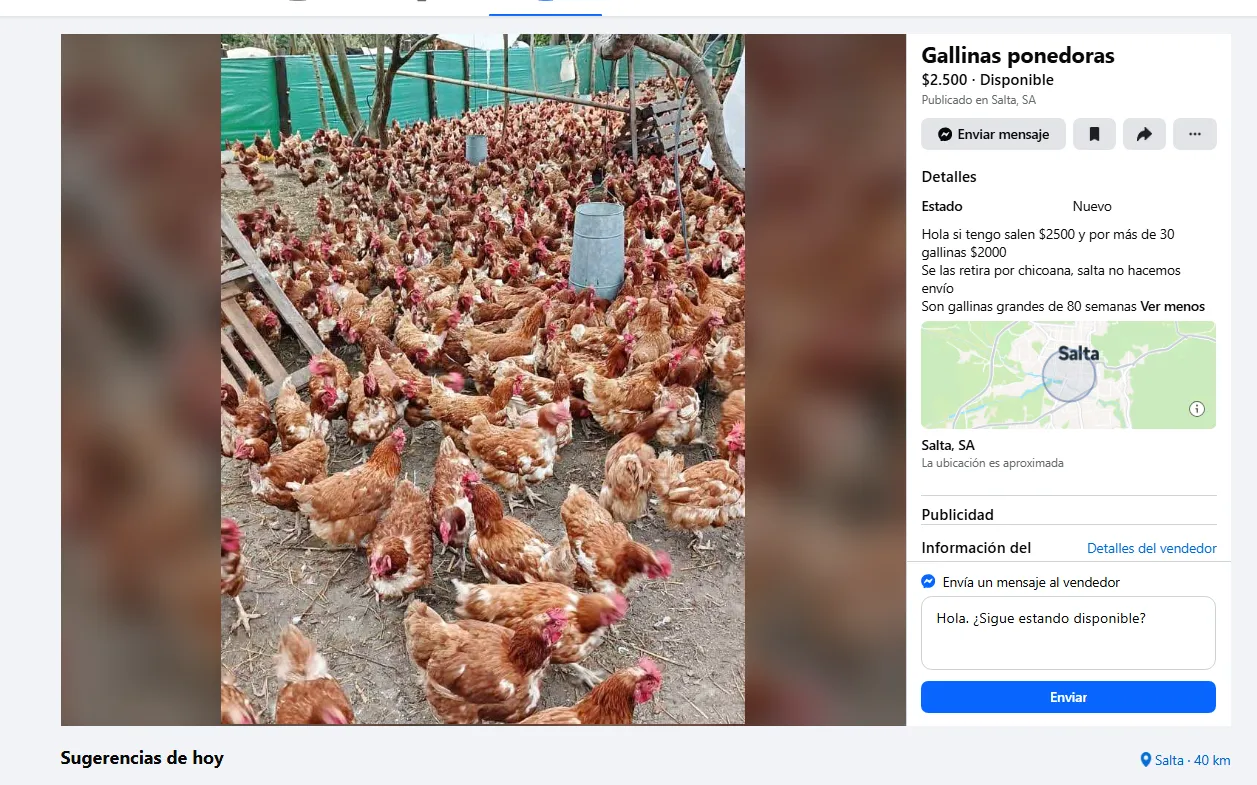Click the location pin beside Salta · 40 km
Screen dimensions: 1257x785
(1147, 760)
